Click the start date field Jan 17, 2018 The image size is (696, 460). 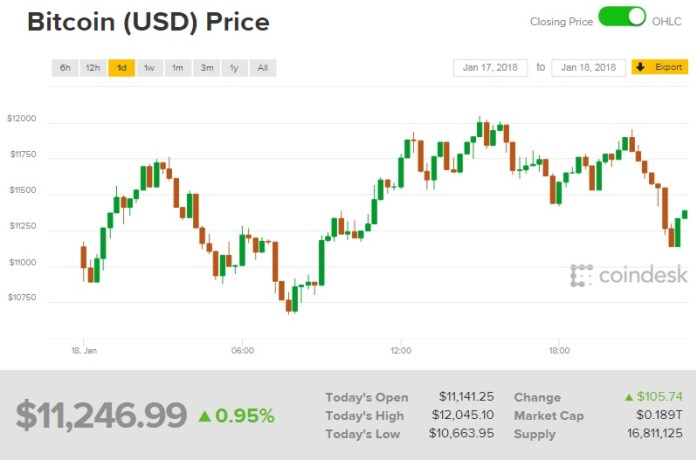(490, 68)
